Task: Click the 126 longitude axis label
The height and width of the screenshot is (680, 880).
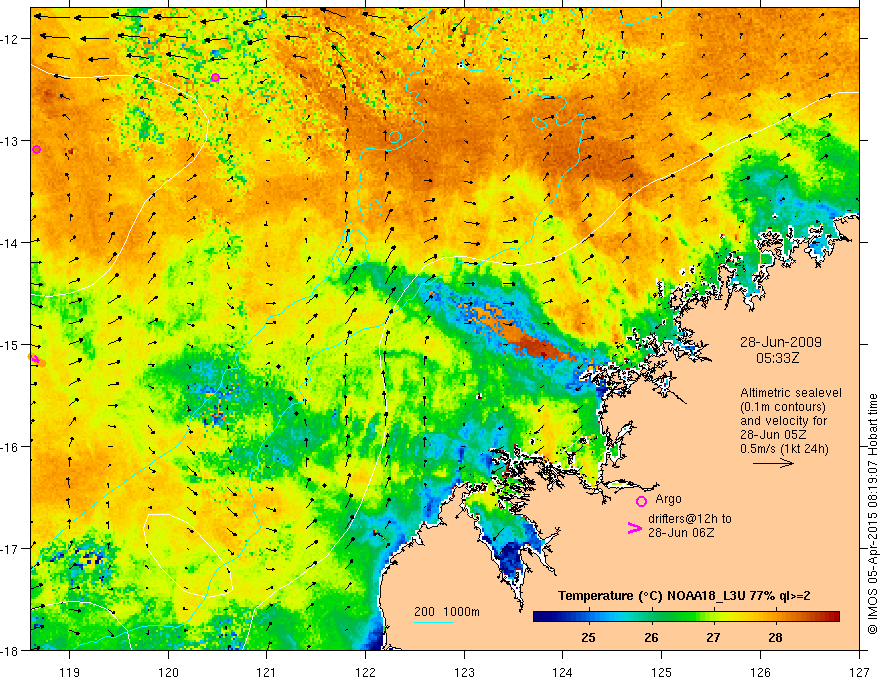Action: point(760,672)
